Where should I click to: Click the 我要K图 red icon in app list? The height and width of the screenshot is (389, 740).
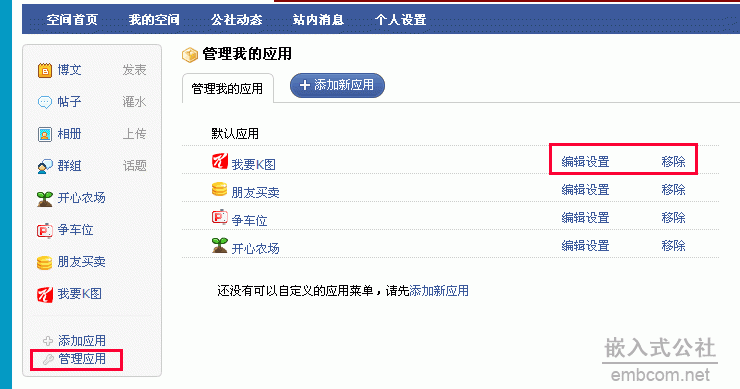(219, 161)
